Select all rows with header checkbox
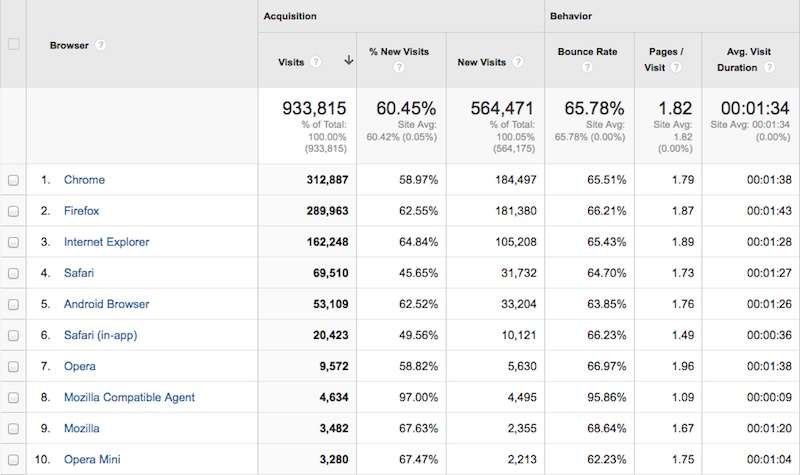 [13, 44]
